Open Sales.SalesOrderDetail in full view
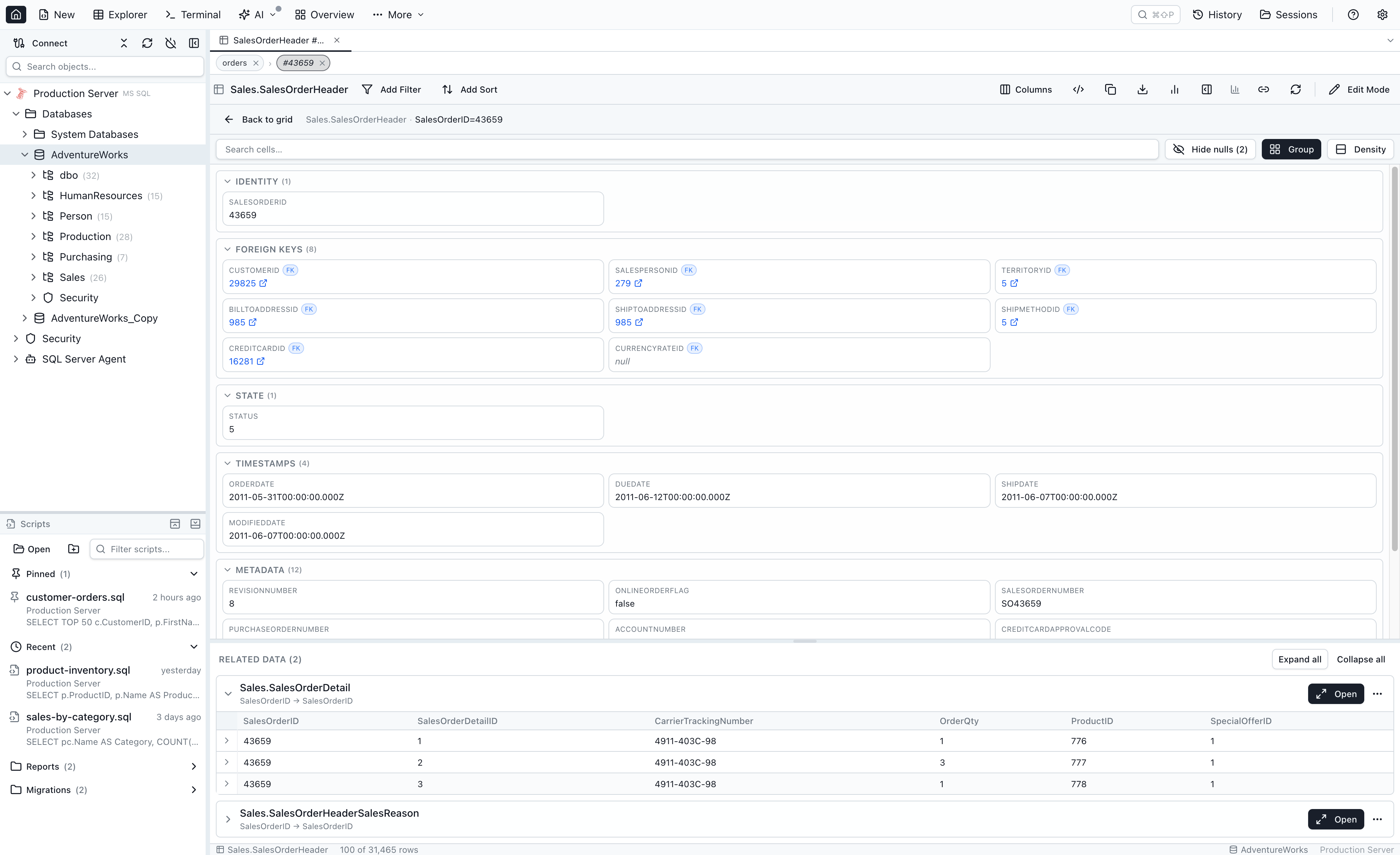 [1336, 693]
